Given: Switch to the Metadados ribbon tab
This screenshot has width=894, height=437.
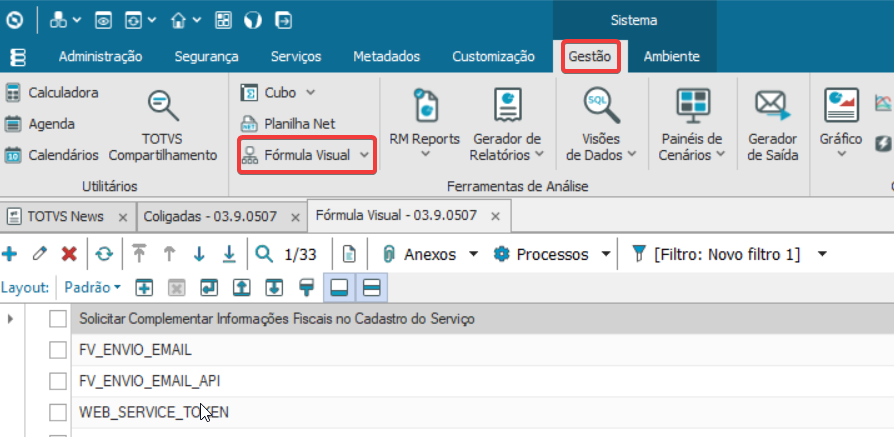Looking at the screenshot, I should pyautogui.click(x=387, y=57).
